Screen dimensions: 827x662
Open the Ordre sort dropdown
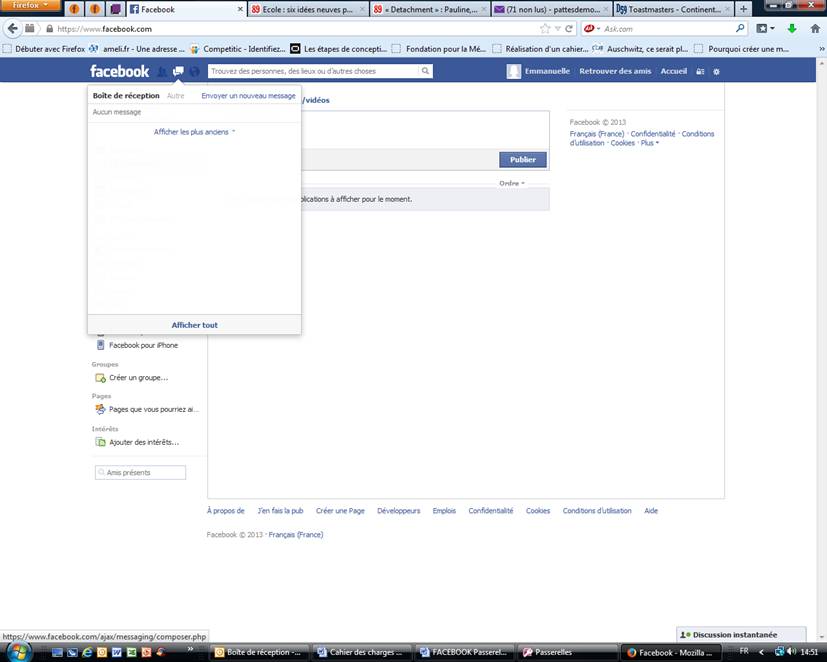512,183
